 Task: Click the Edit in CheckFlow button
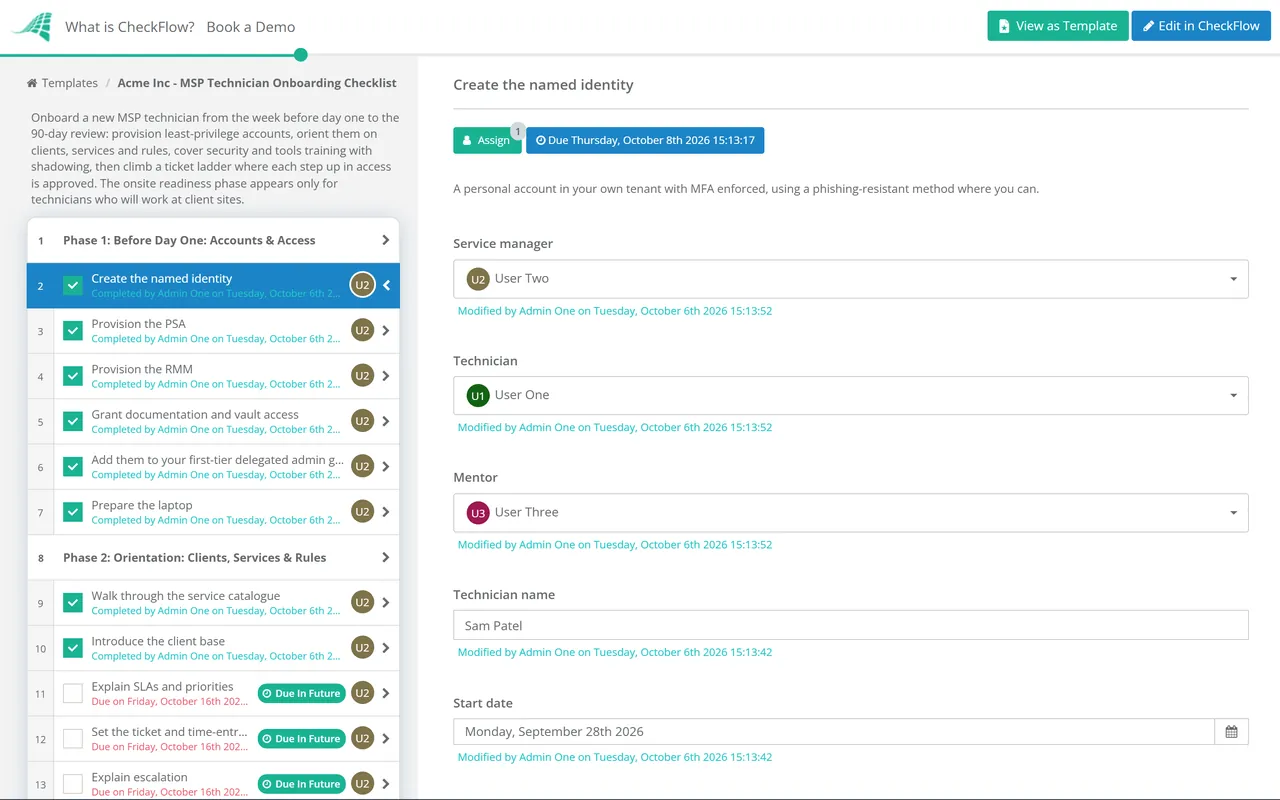[1201, 26]
